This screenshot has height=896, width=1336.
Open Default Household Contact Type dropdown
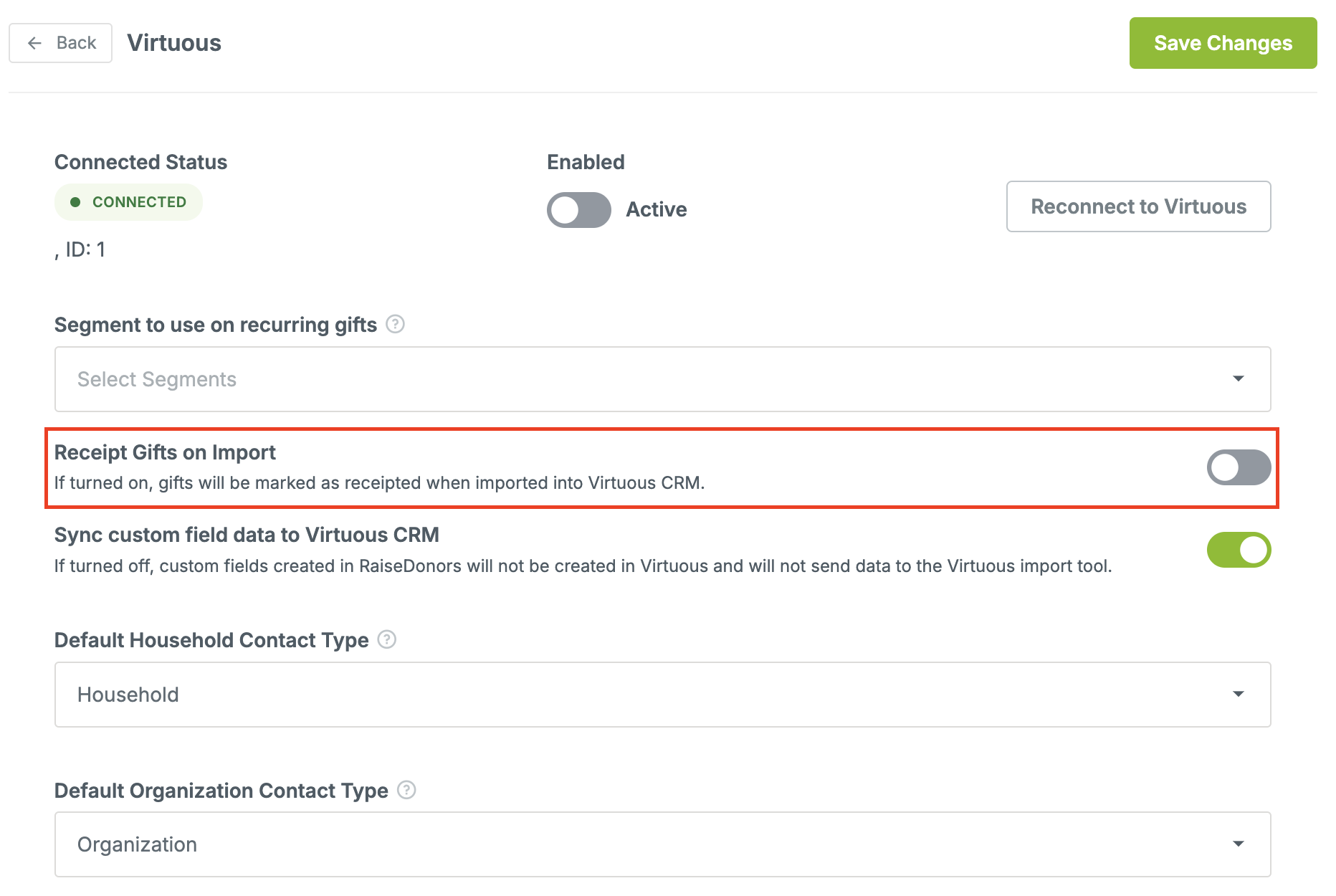[x=662, y=695]
